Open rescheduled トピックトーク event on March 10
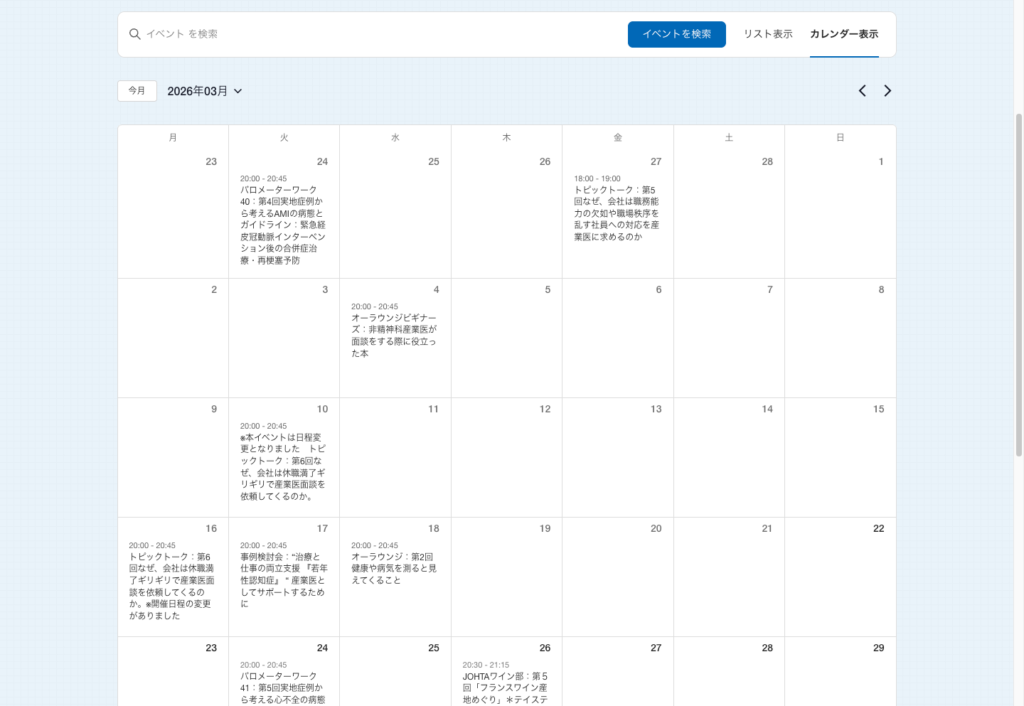 coord(283,466)
